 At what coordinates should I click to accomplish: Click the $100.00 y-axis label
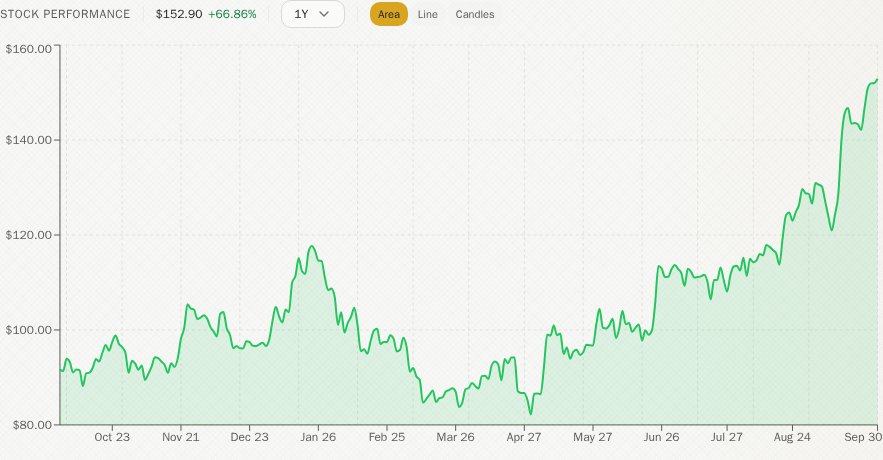click(29, 329)
